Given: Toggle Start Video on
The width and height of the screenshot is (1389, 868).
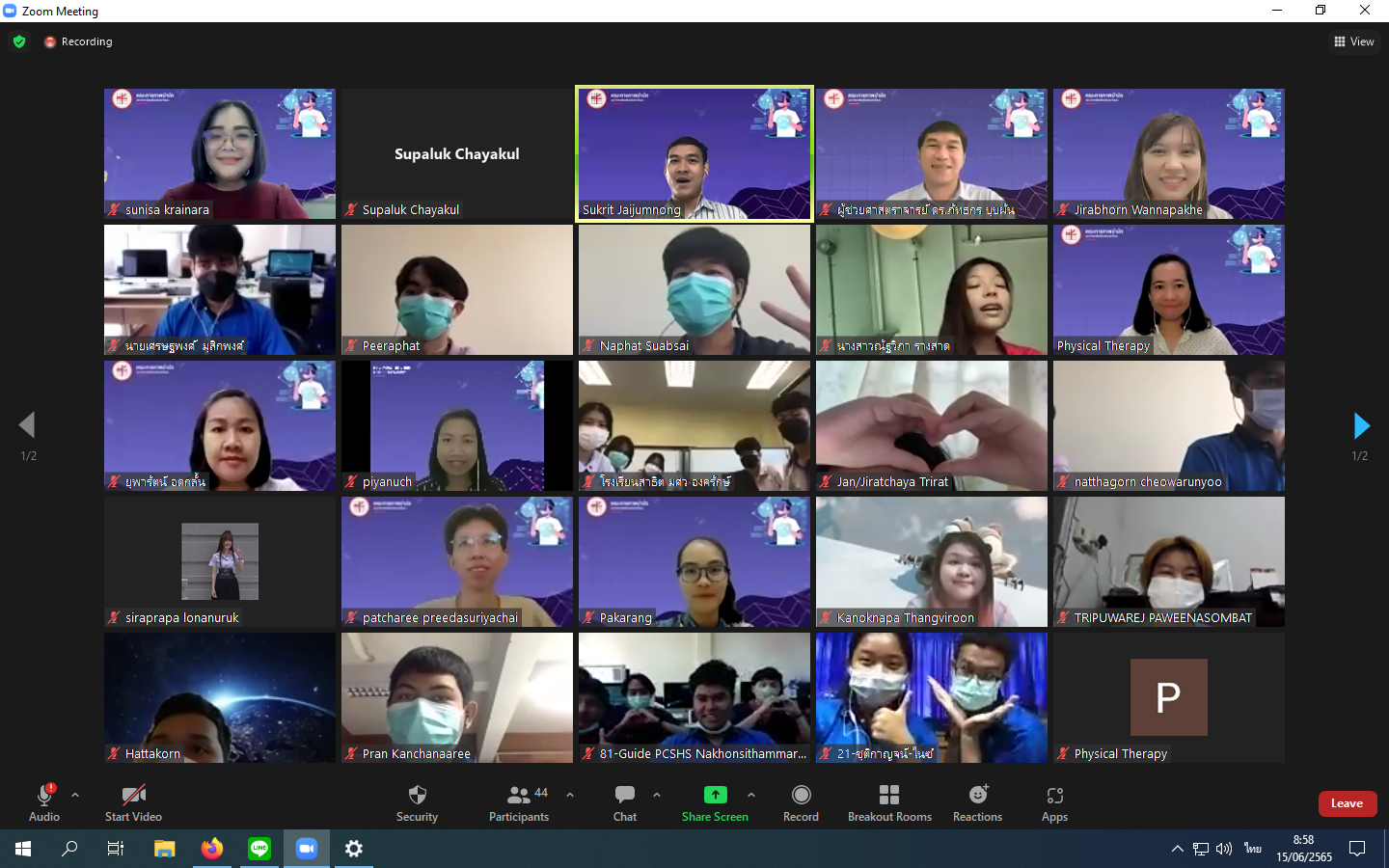Looking at the screenshot, I should pyautogui.click(x=133, y=802).
